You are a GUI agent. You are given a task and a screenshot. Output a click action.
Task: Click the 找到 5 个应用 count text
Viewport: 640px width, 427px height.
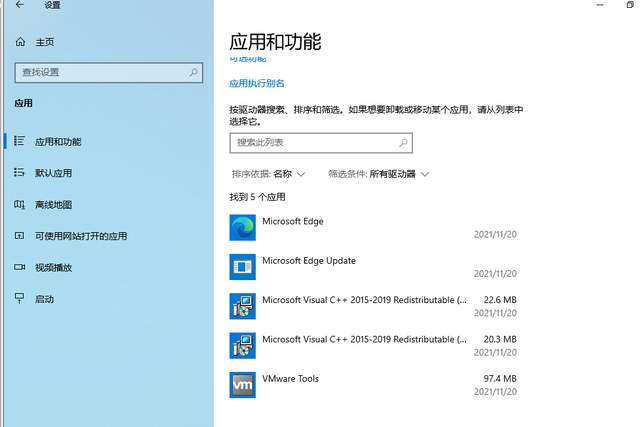pos(257,197)
